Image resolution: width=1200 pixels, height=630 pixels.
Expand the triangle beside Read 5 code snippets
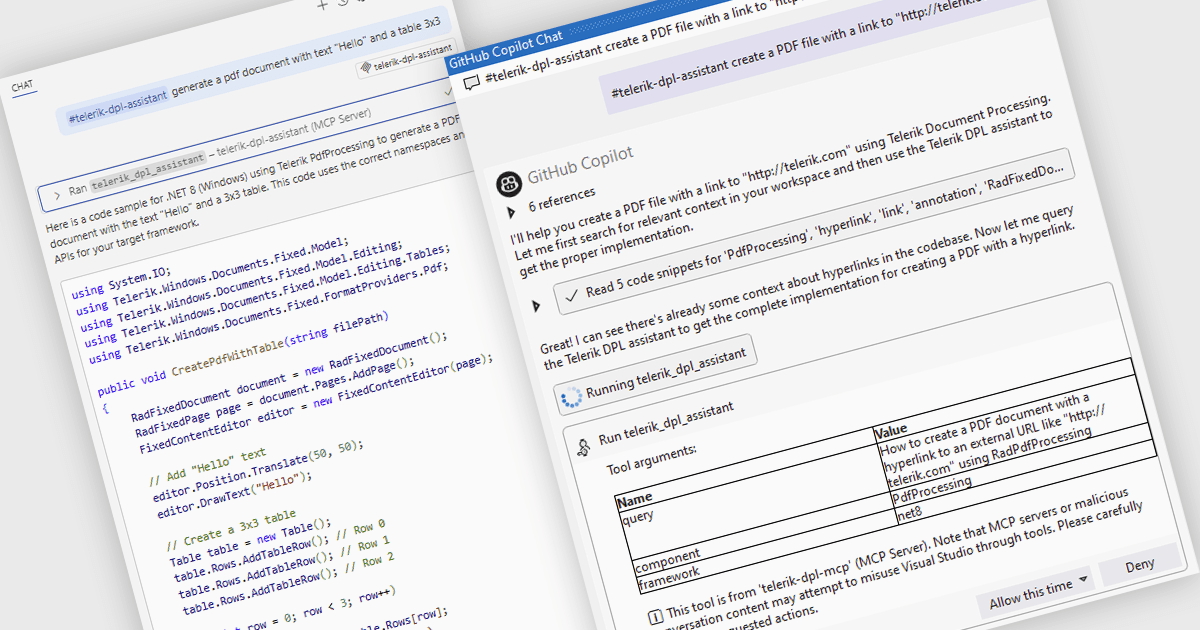tap(537, 304)
